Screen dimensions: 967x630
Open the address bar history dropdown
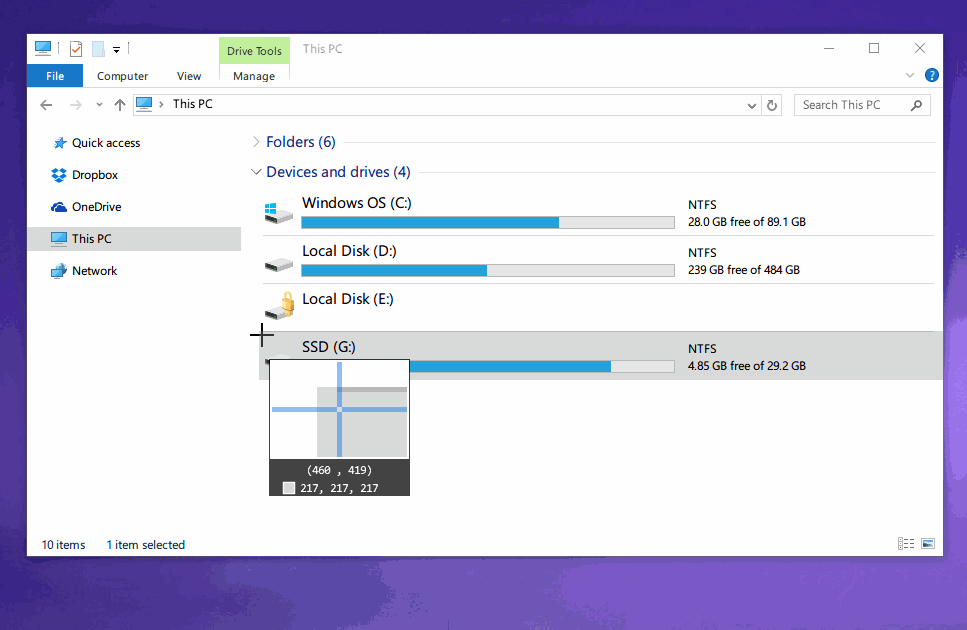[751, 104]
